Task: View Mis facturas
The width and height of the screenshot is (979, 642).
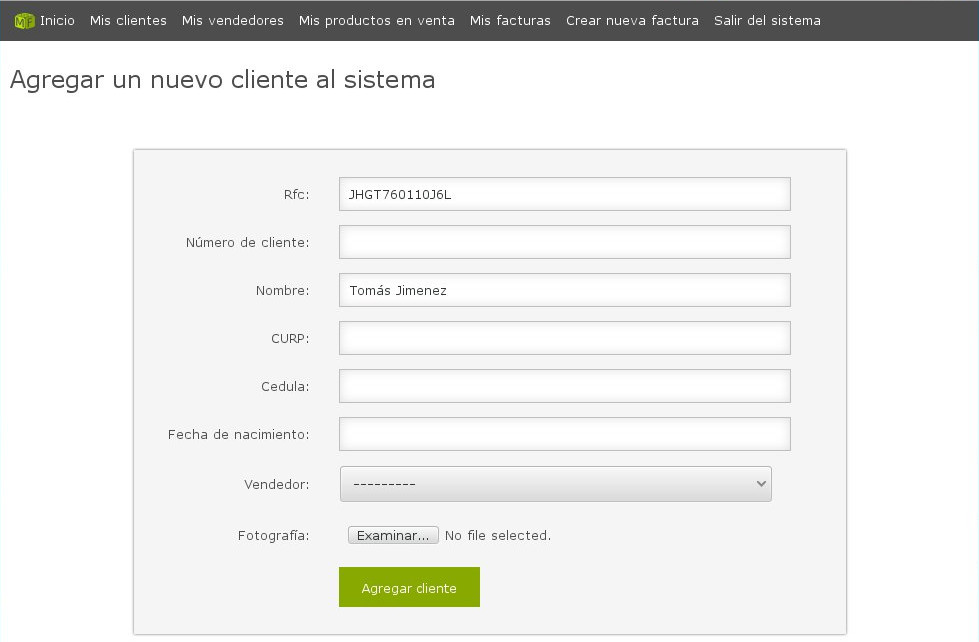Action: pyautogui.click(x=510, y=19)
